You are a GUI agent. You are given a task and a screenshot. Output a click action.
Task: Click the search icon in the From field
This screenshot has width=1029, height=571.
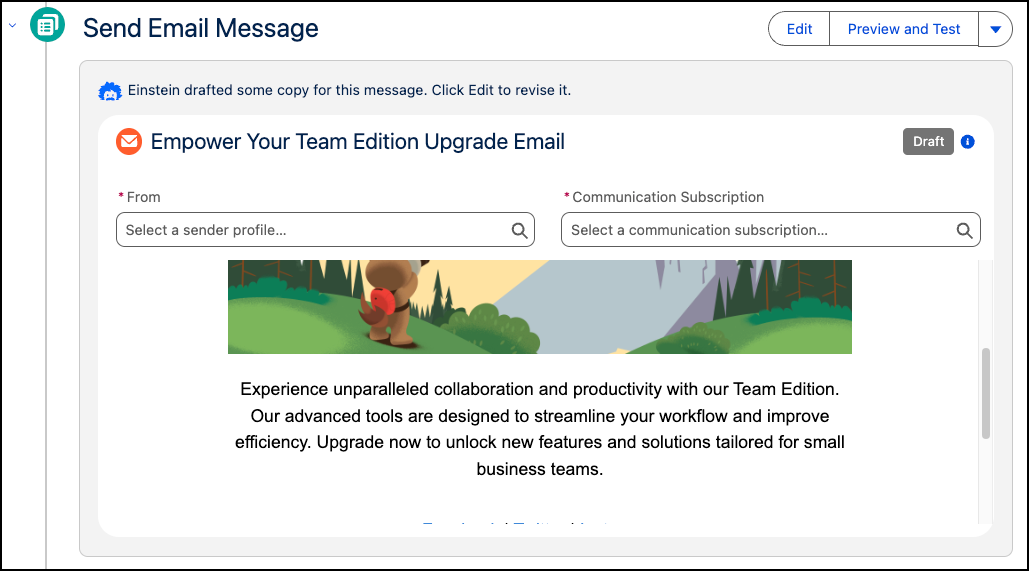tap(519, 230)
